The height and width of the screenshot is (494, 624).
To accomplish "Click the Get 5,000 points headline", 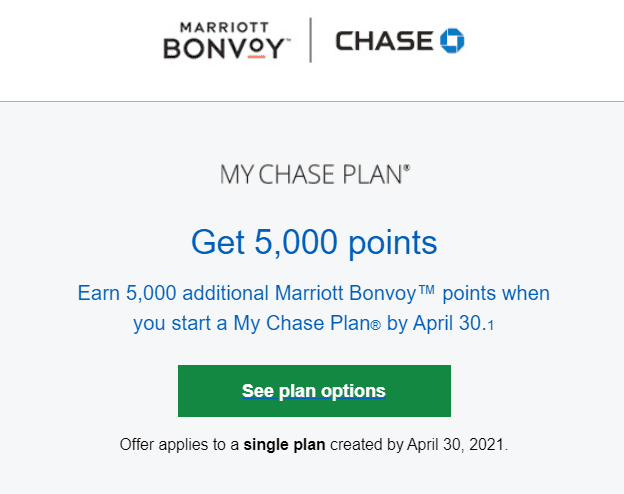I will pos(314,242).
